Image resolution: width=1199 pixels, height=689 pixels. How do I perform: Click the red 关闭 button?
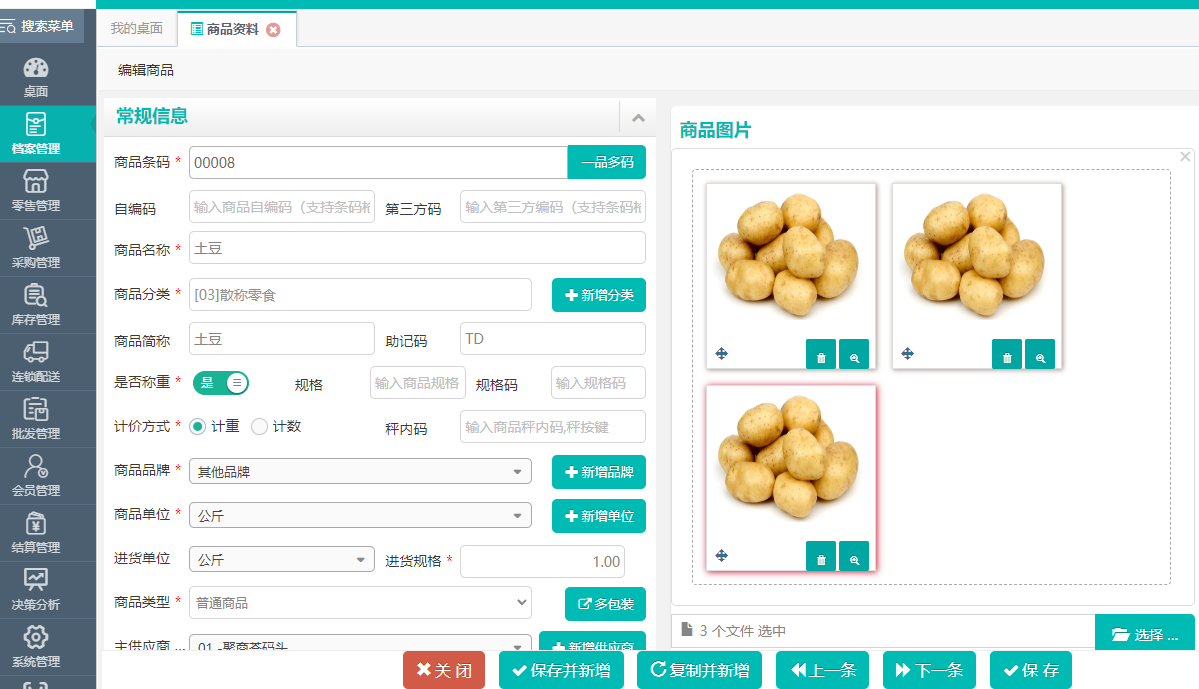point(444,671)
